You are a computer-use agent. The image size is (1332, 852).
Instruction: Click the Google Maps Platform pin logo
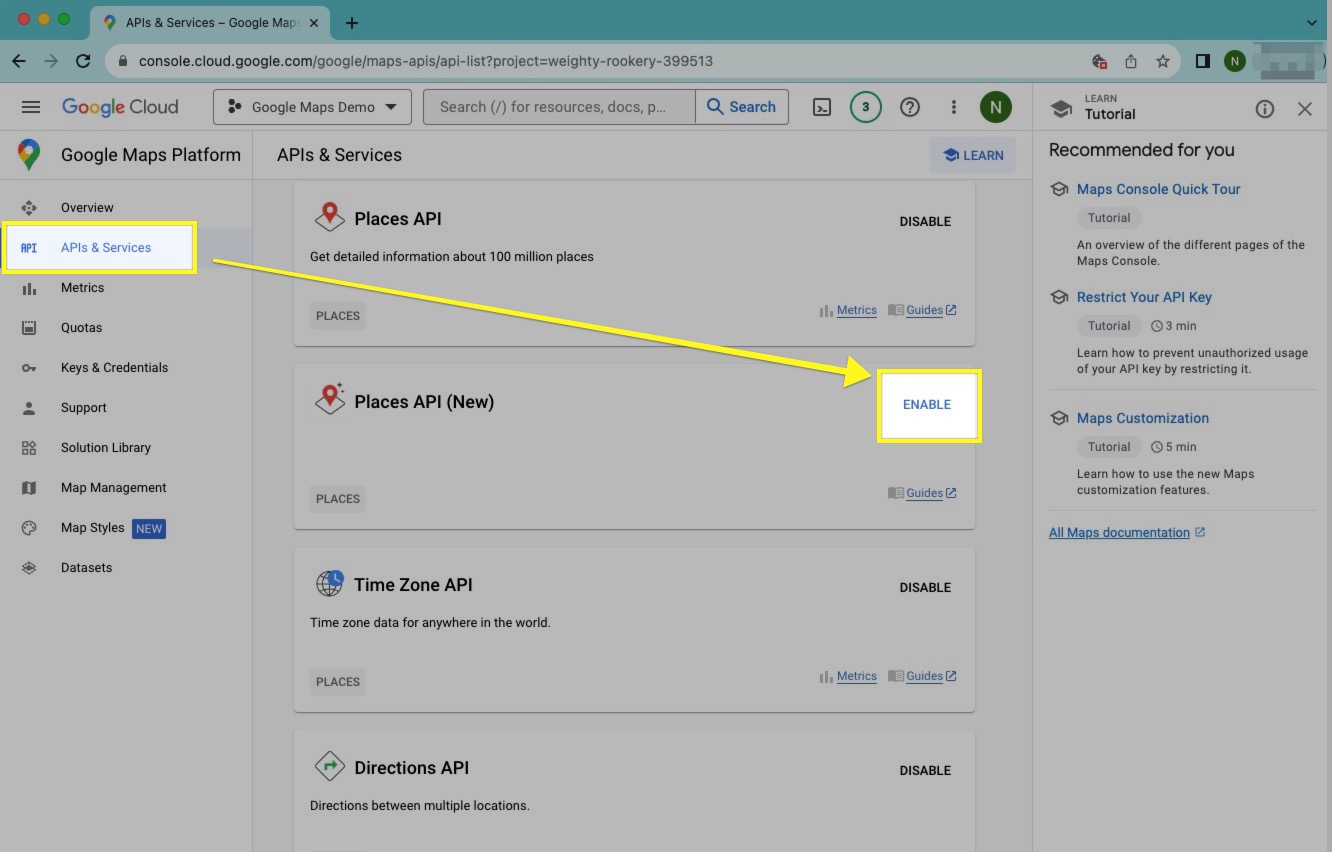(29, 155)
